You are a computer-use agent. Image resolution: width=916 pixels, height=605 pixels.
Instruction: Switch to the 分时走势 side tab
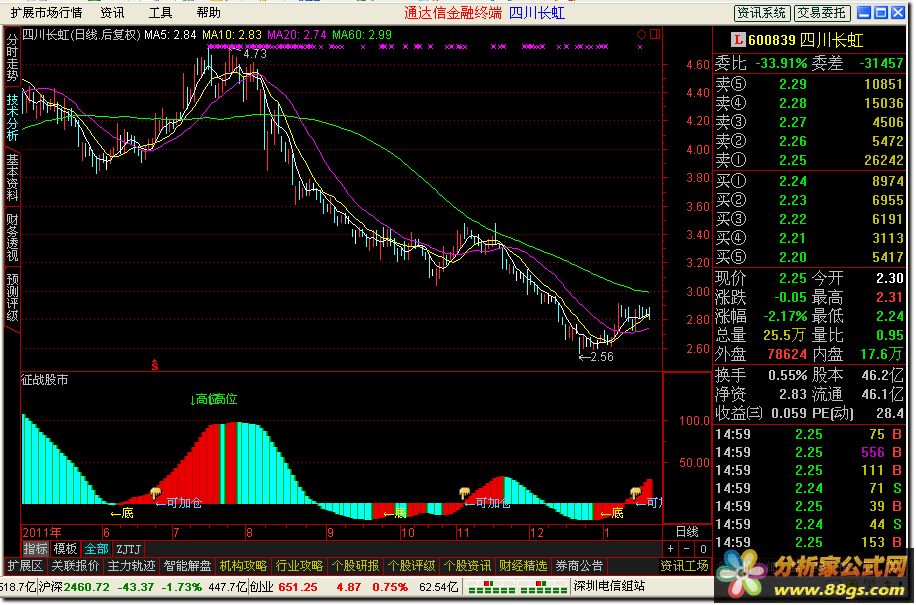pyautogui.click(x=12, y=57)
